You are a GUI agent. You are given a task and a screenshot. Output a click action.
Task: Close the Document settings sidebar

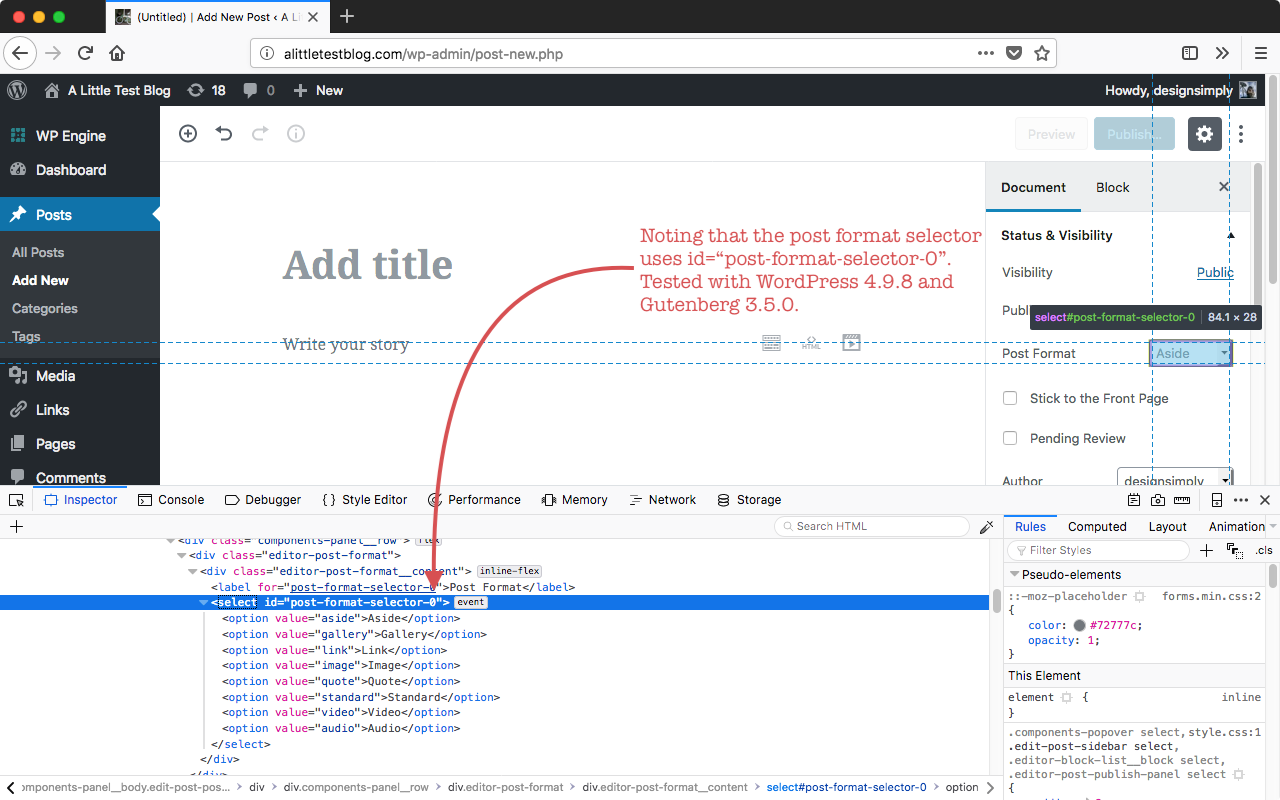1224,187
